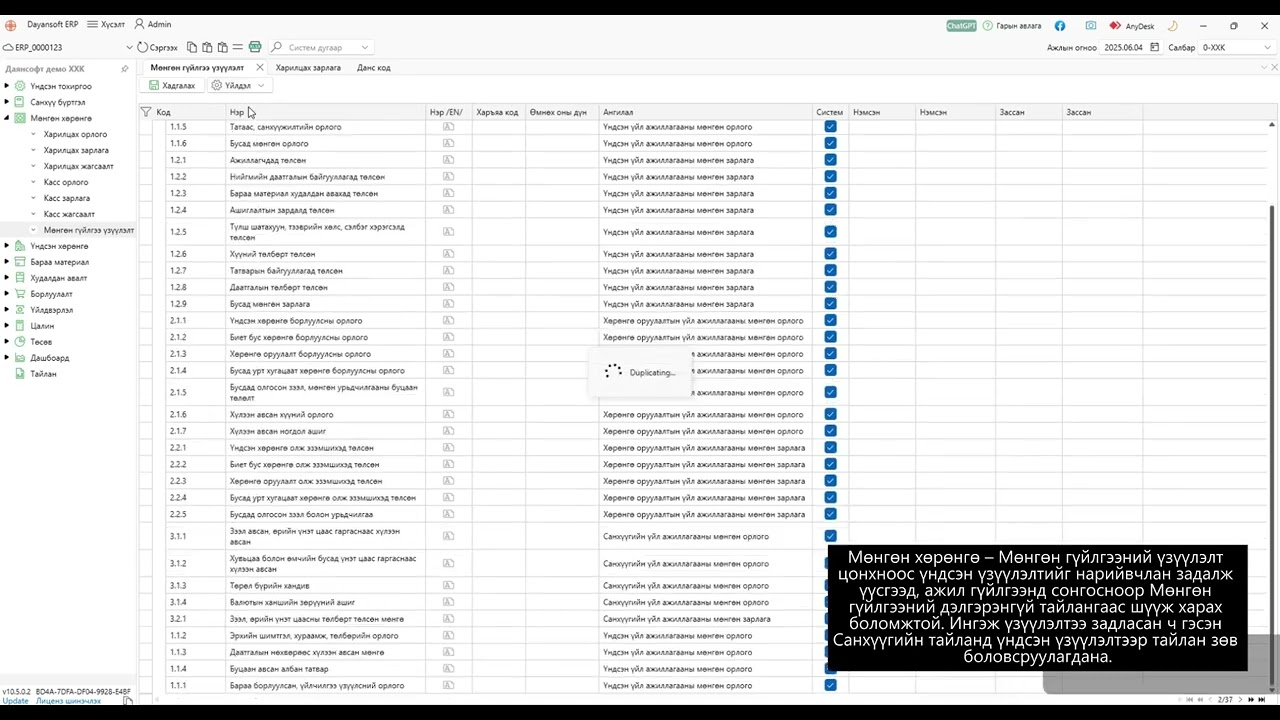Open Касс зарлага in the sidebar

coord(67,198)
